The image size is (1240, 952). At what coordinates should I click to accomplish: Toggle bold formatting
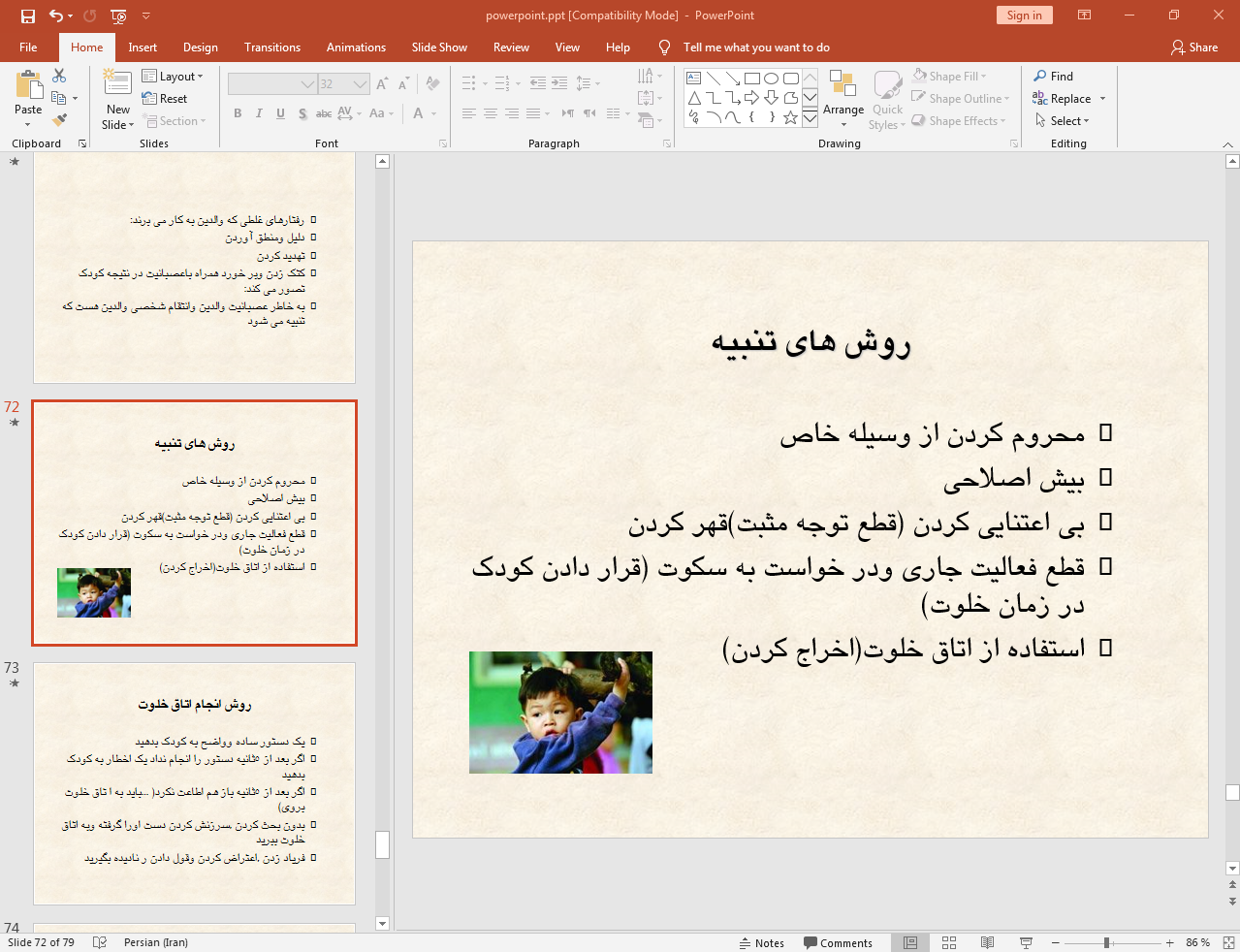pos(238,113)
